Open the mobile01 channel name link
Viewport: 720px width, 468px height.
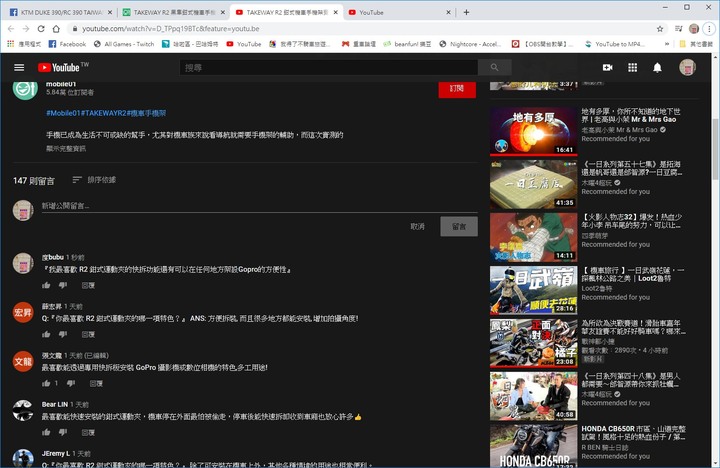coord(61,84)
